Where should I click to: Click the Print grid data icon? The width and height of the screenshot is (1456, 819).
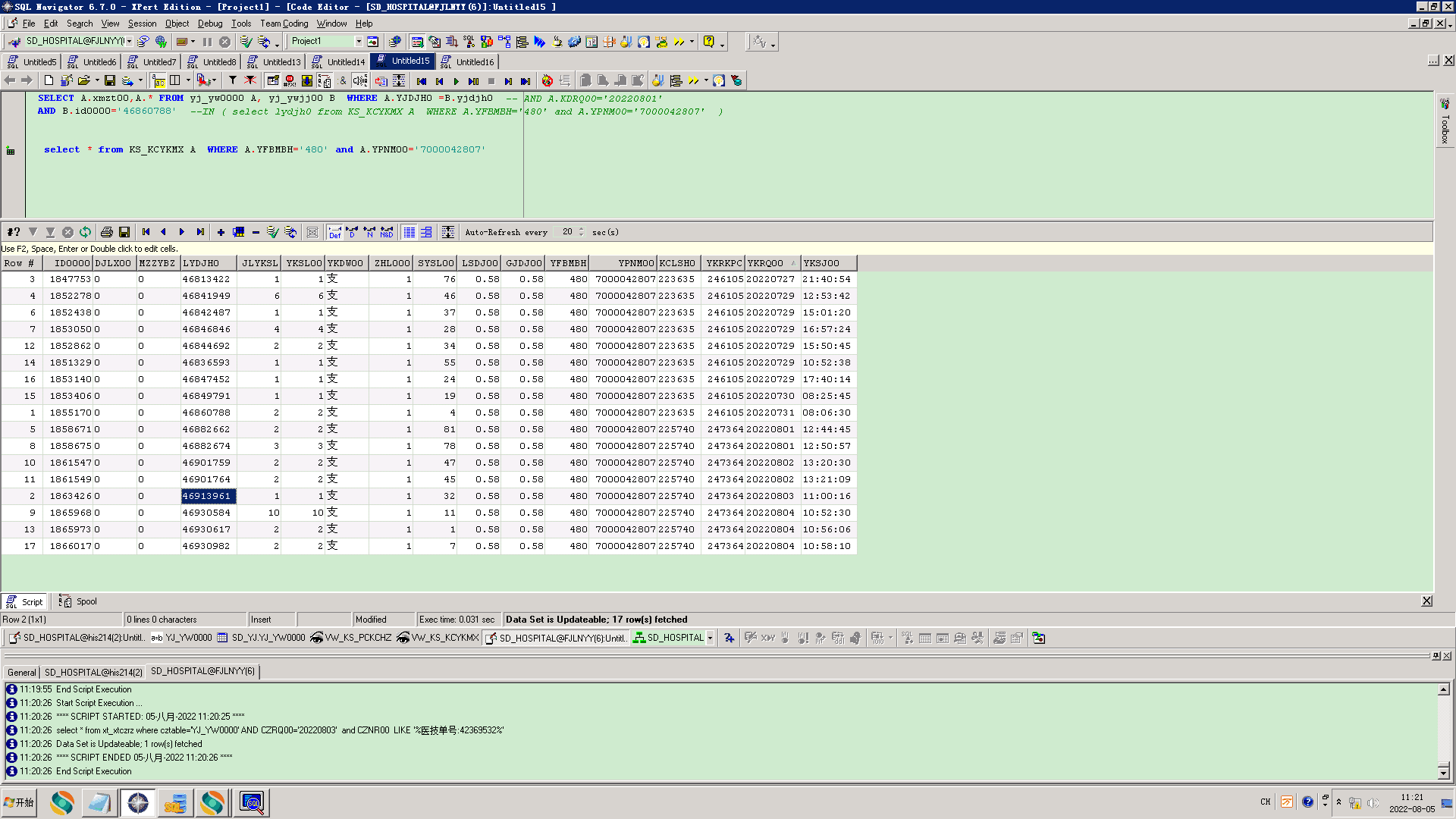pos(107,232)
